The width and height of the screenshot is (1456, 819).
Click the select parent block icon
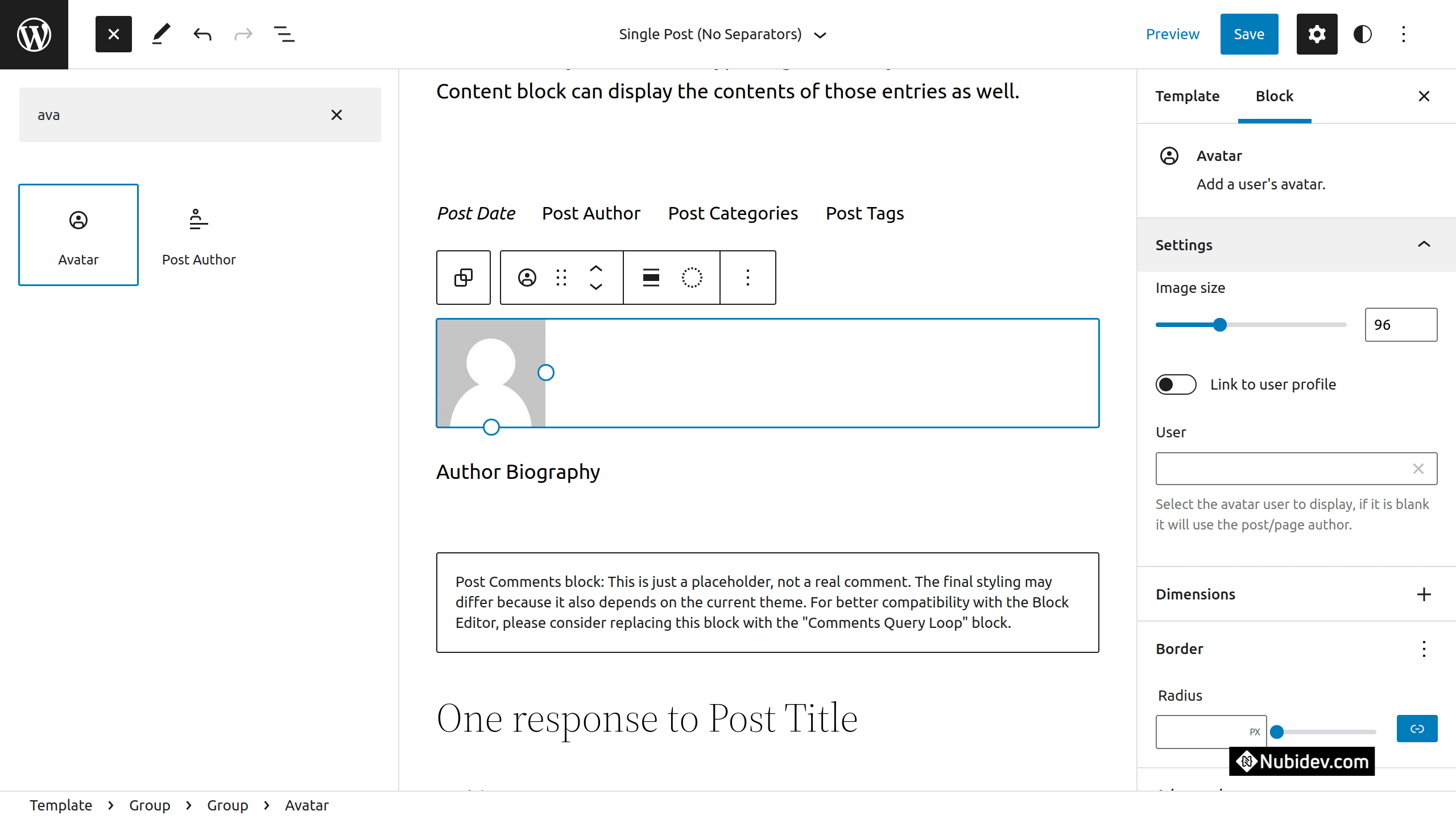tap(463, 278)
